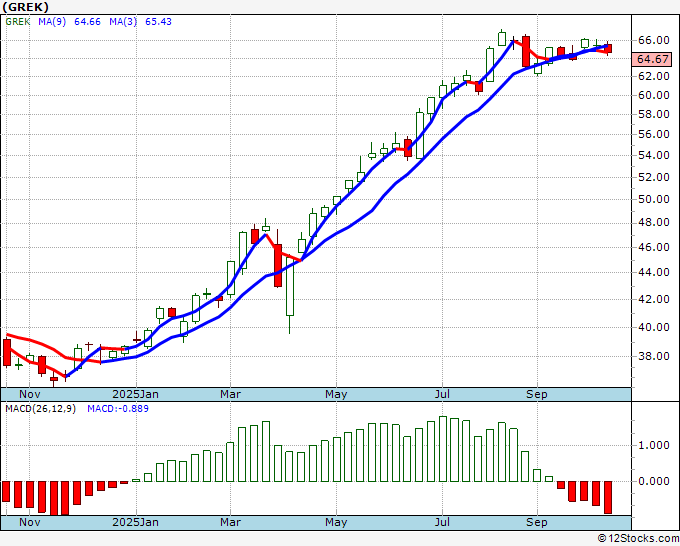Click the 52.00 price axis label

tap(654, 177)
